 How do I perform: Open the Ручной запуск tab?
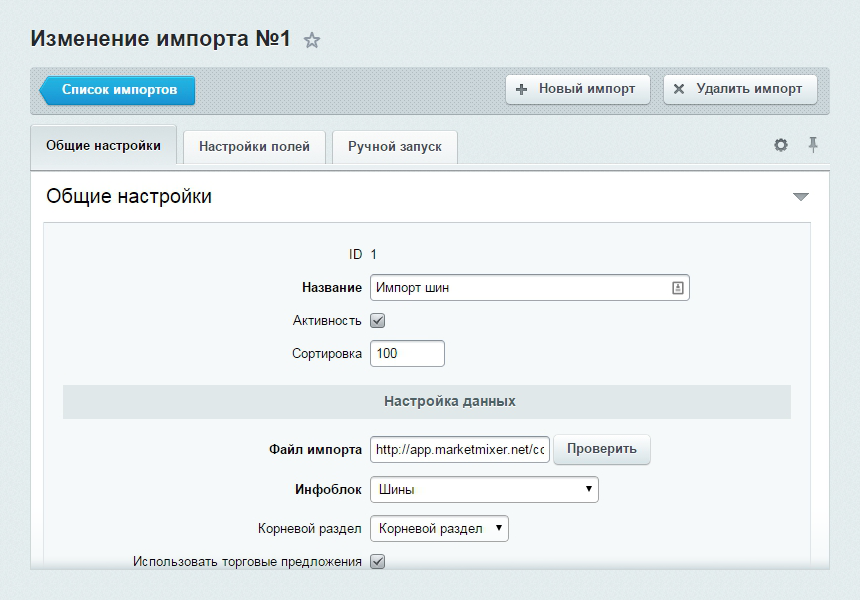pos(394,146)
